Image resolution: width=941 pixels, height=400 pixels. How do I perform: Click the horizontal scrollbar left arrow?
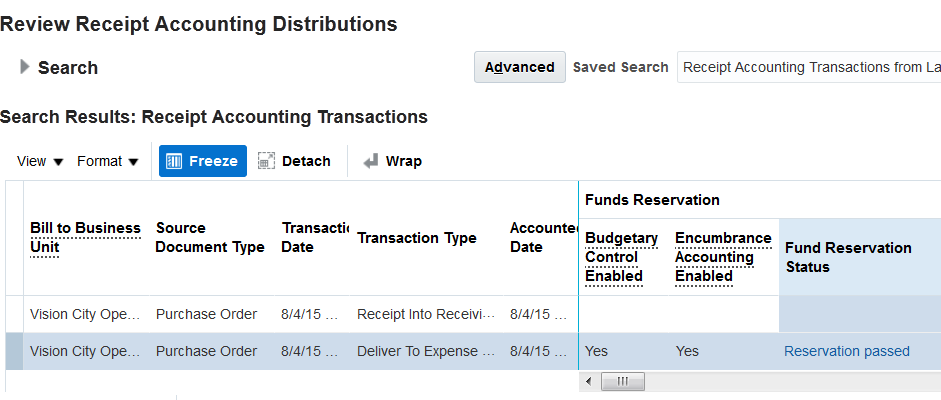(588, 382)
